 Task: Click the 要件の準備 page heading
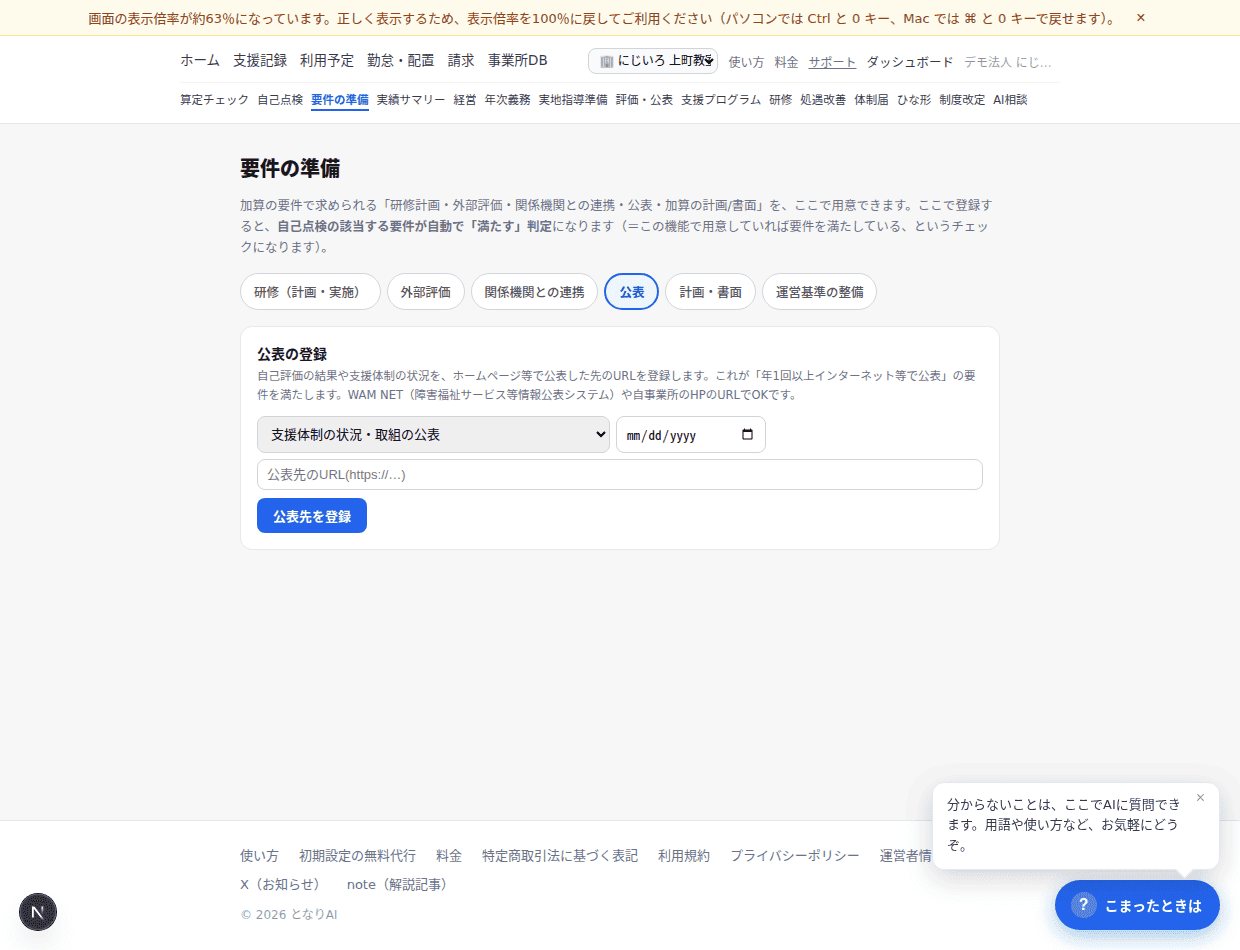coord(290,168)
